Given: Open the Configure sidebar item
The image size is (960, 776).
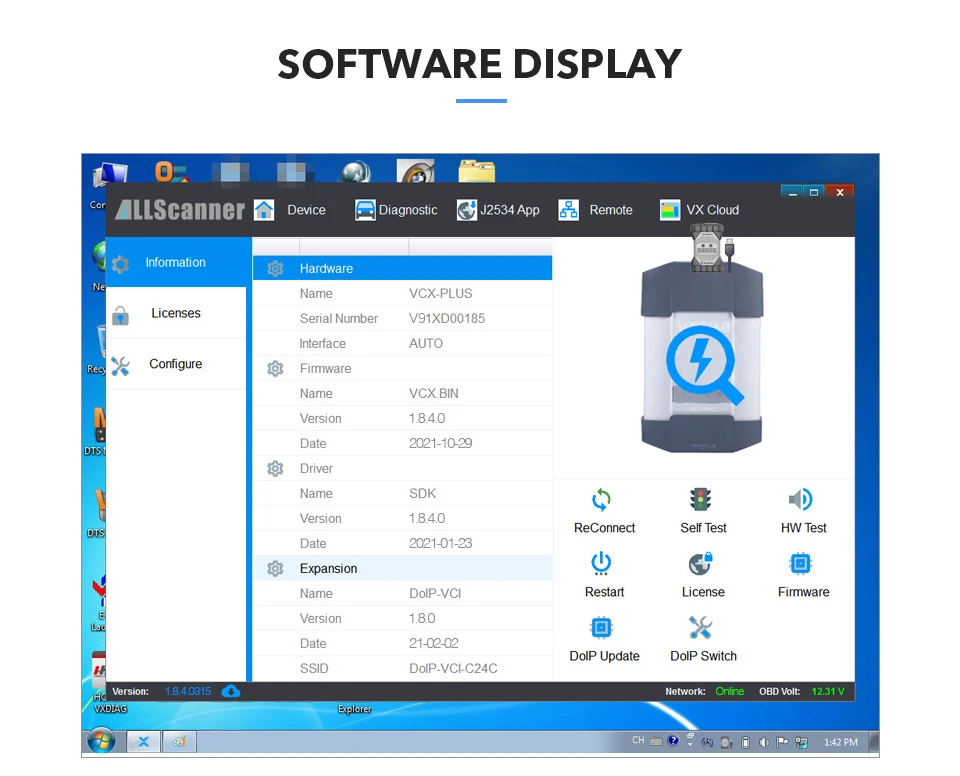Looking at the screenshot, I should 176,364.
